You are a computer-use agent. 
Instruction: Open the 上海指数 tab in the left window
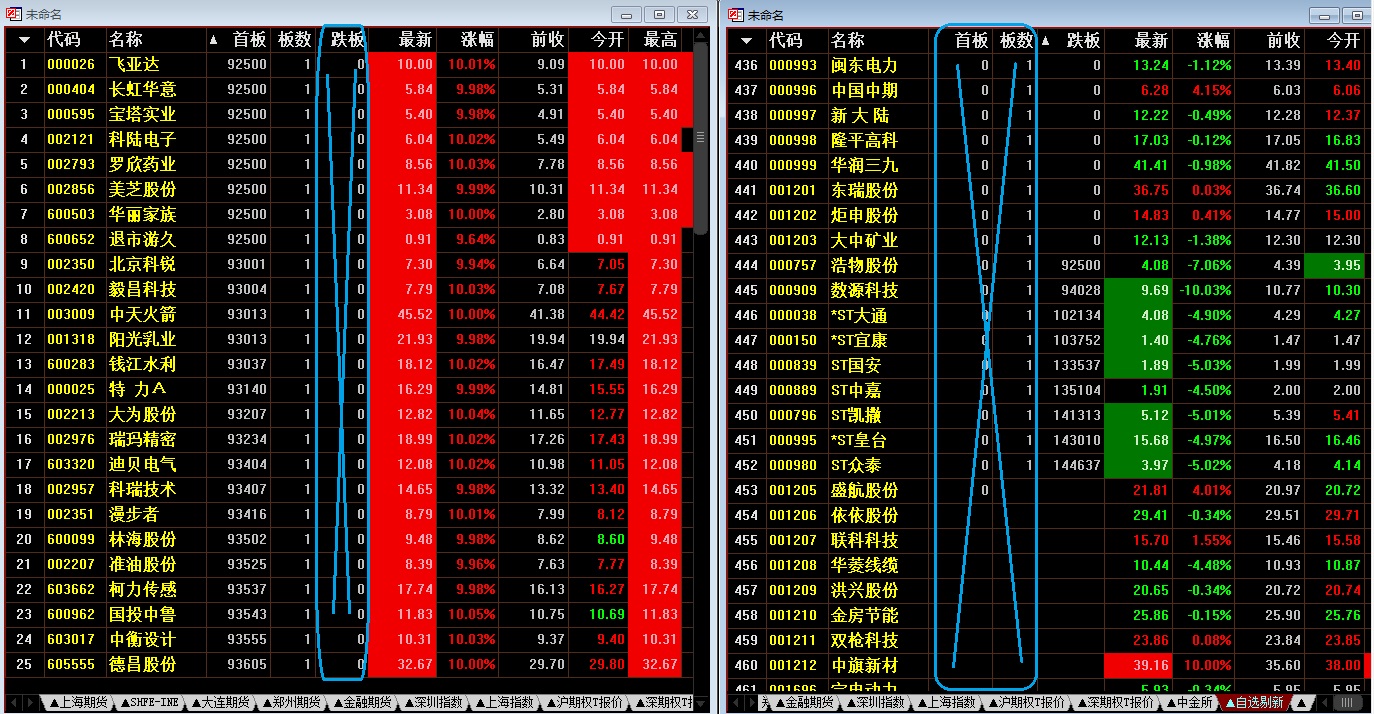pyautogui.click(x=505, y=702)
